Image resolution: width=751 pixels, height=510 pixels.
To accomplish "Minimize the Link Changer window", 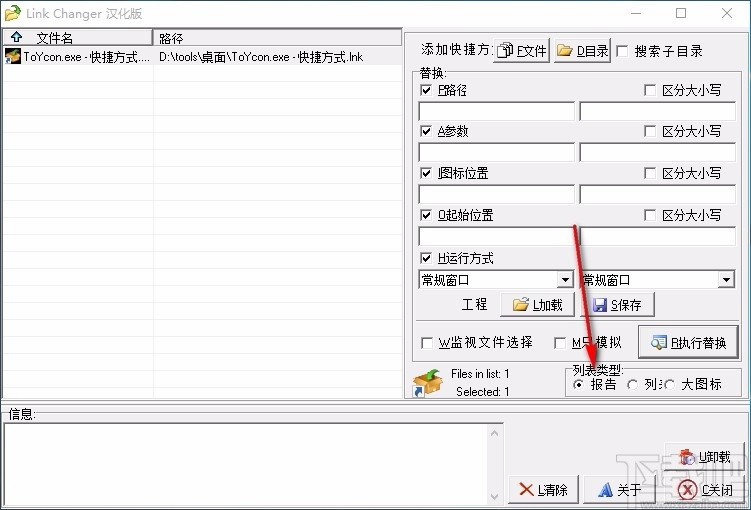I will tap(636, 13).
